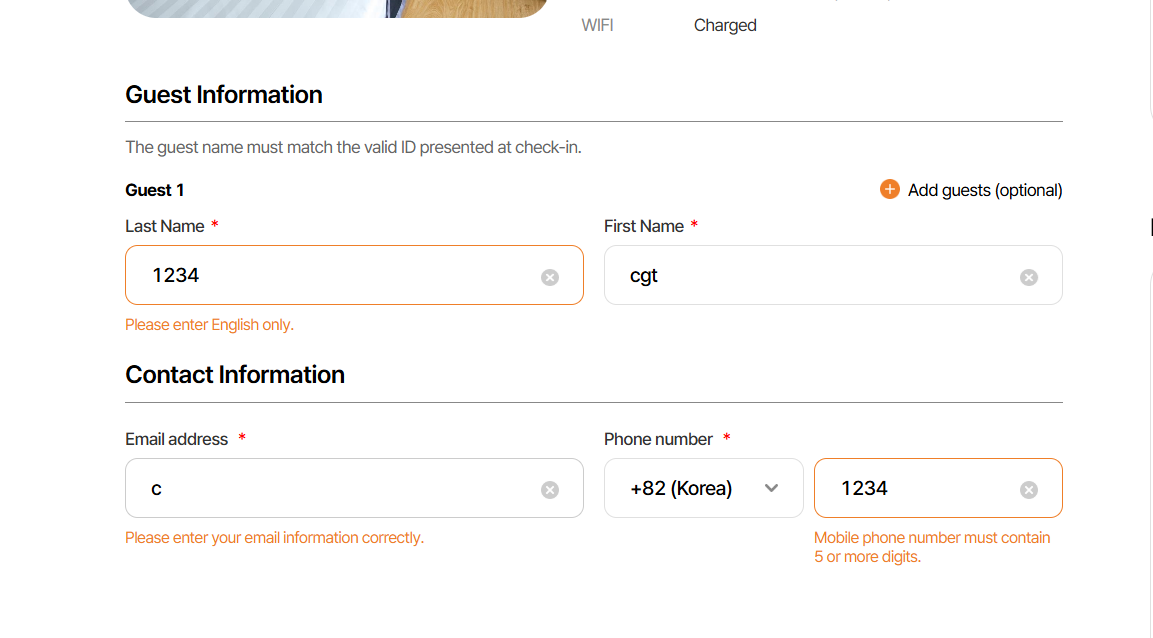Click the 'Please enter English only.' error message
Screen dimensions: 1153x638
pos(209,325)
